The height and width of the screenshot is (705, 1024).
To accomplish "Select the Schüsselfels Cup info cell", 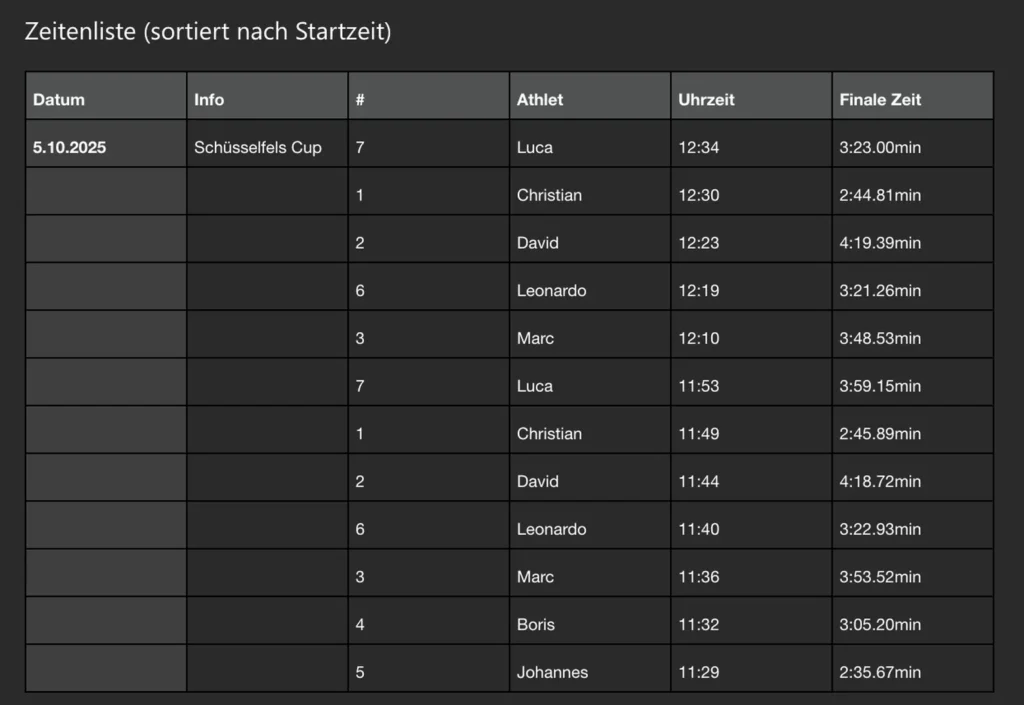I will 258,148.
